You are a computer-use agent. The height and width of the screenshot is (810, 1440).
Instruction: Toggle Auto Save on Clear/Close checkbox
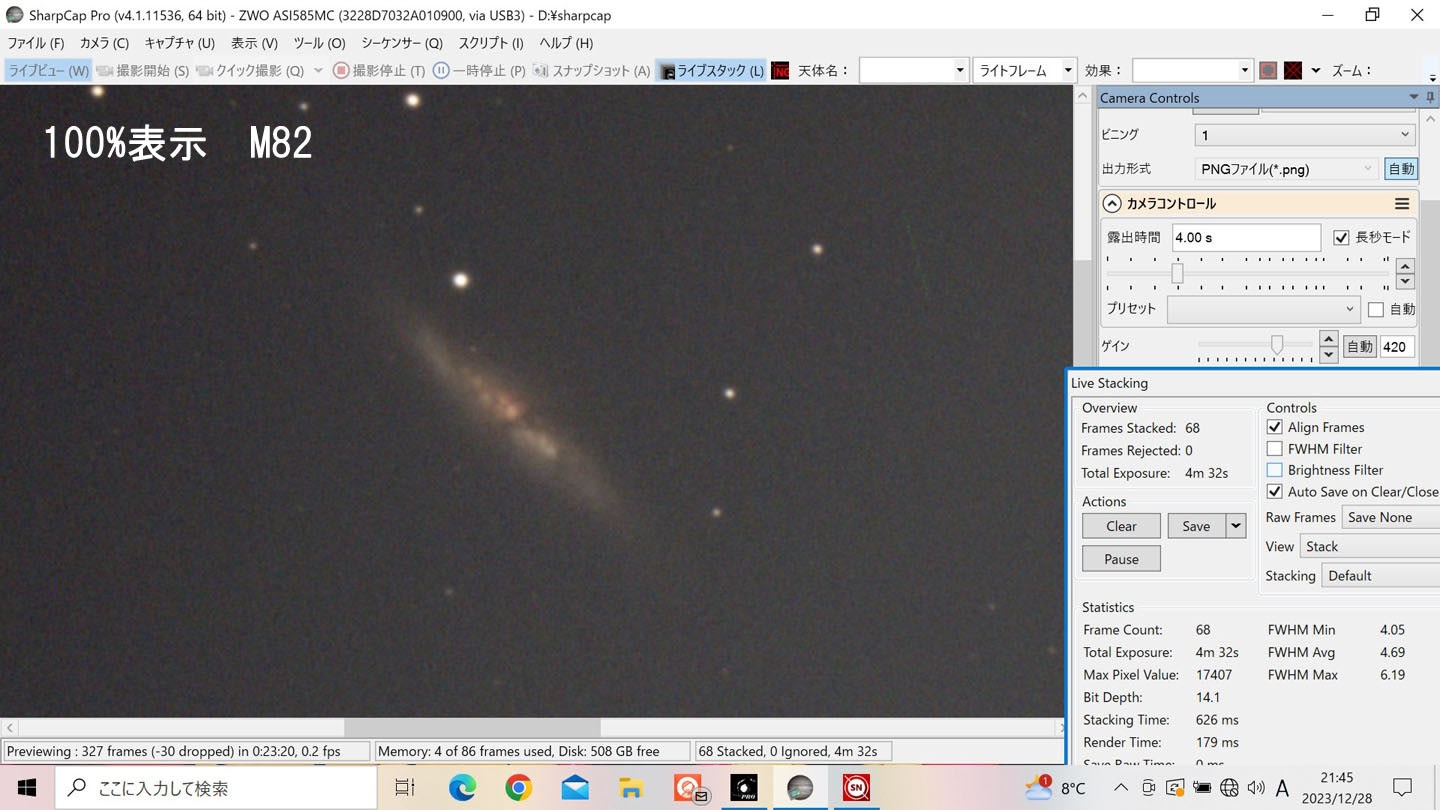[x=1274, y=491]
